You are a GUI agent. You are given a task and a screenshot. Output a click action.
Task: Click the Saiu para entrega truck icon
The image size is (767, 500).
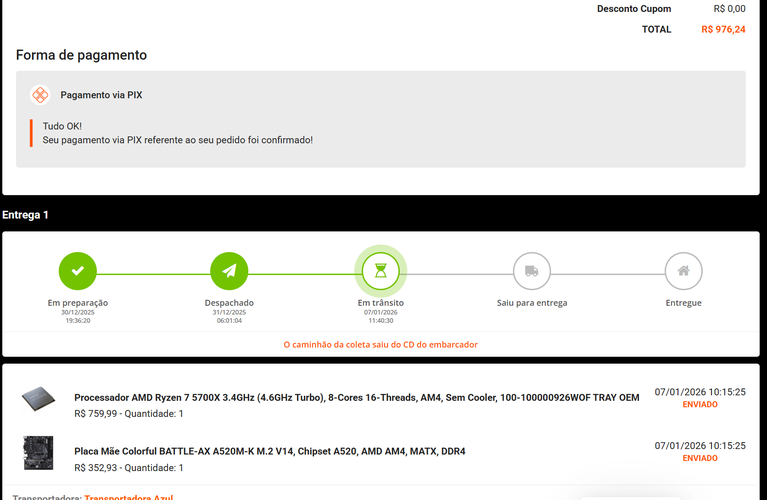532,271
